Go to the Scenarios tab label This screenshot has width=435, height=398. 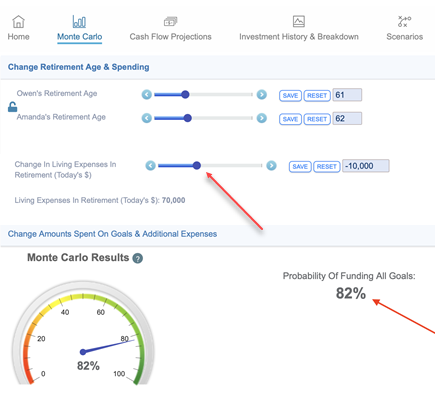(404, 37)
